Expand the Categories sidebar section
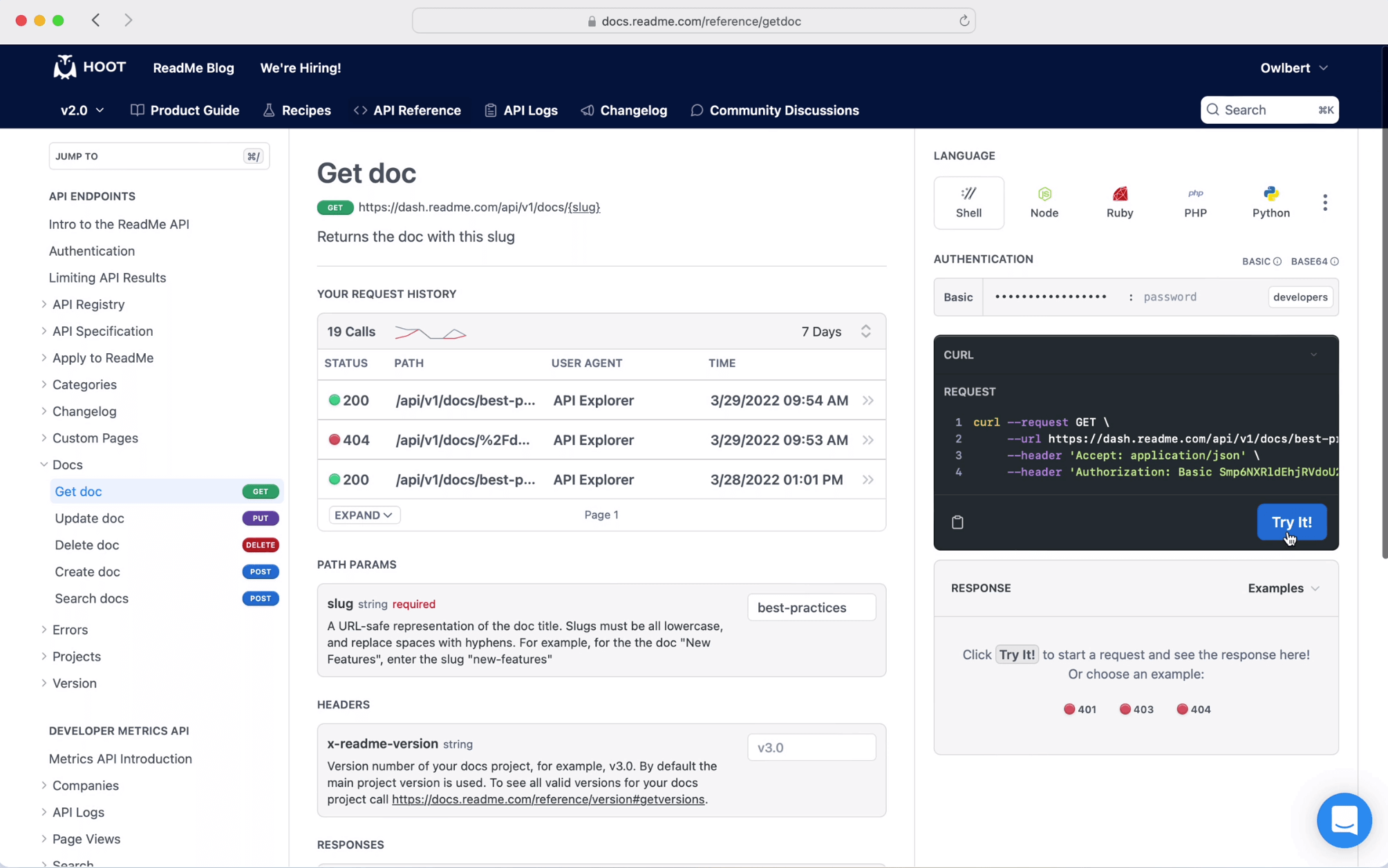This screenshot has width=1388, height=868. [44, 384]
